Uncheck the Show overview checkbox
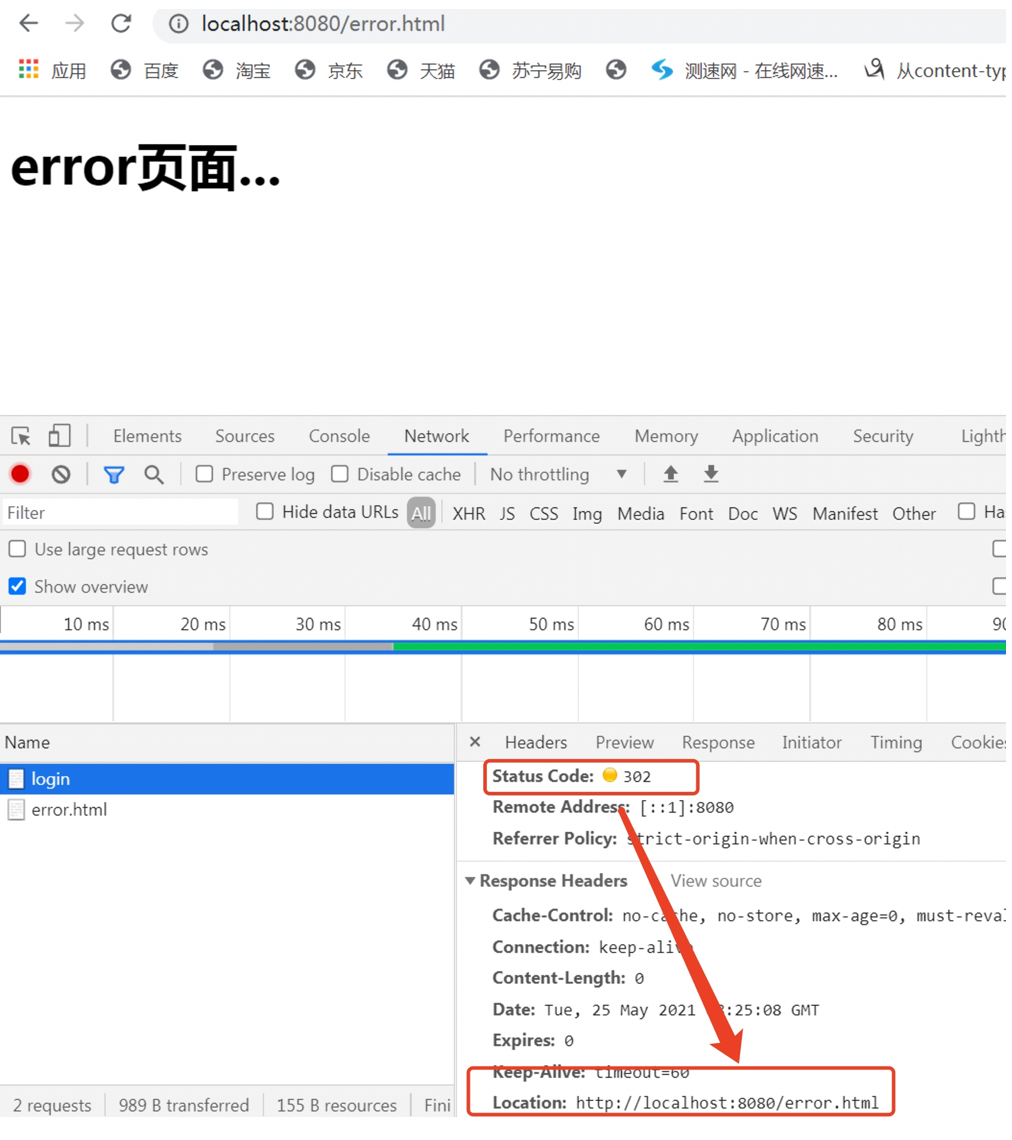This screenshot has height=1140, width=1012. click(x=17, y=586)
